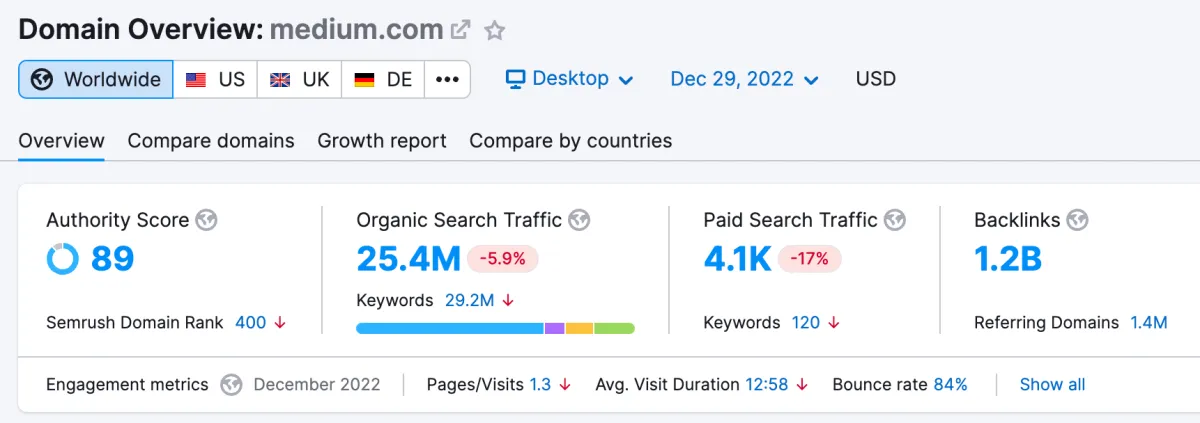Open Bounce rate value 84%
Viewport: 1200px width, 423px height.
tap(950, 384)
